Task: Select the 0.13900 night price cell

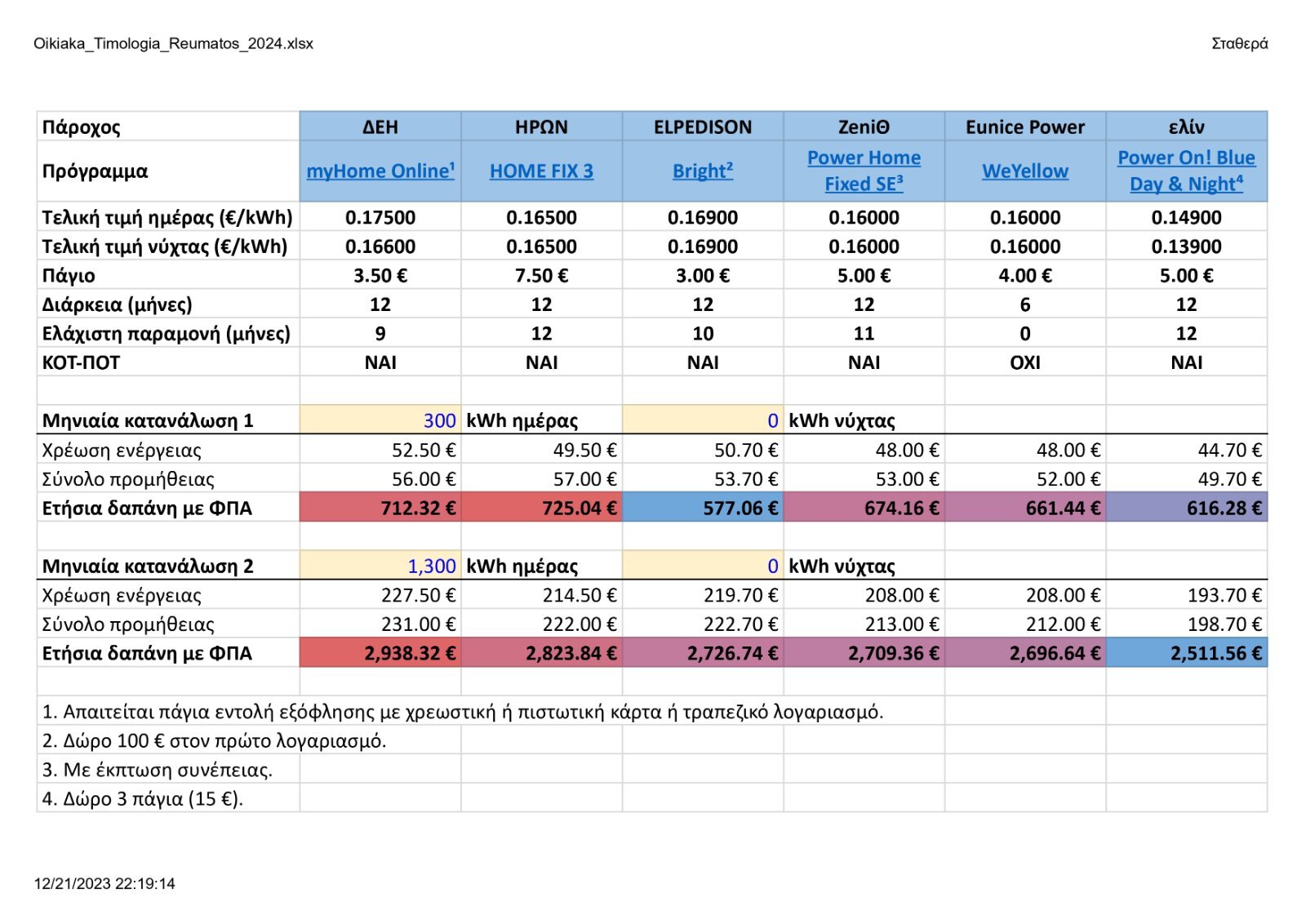Action: click(x=1186, y=246)
